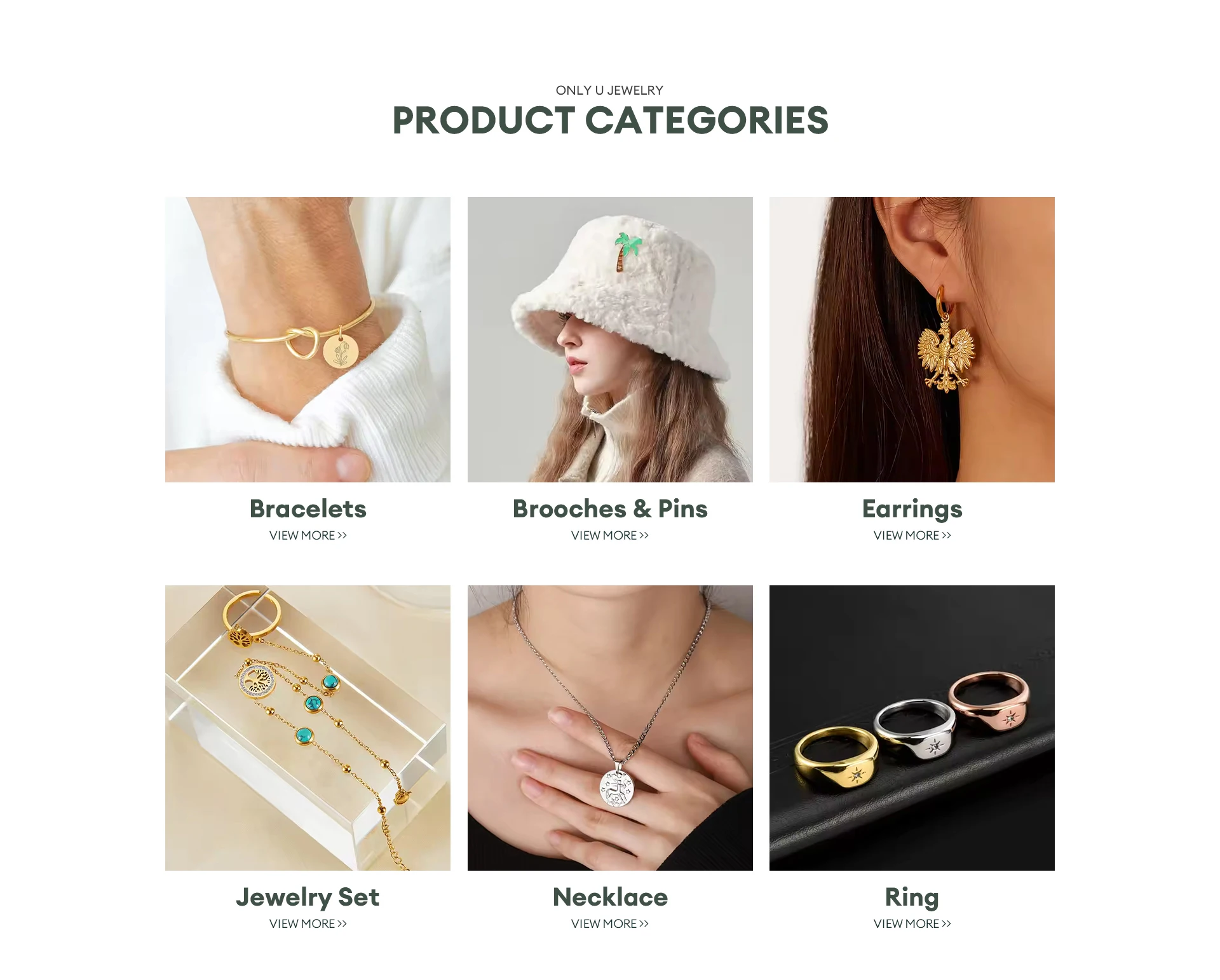Open the Earrings eagle photo
Image resolution: width=1220 pixels, height=980 pixels.
[x=912, y=339]
